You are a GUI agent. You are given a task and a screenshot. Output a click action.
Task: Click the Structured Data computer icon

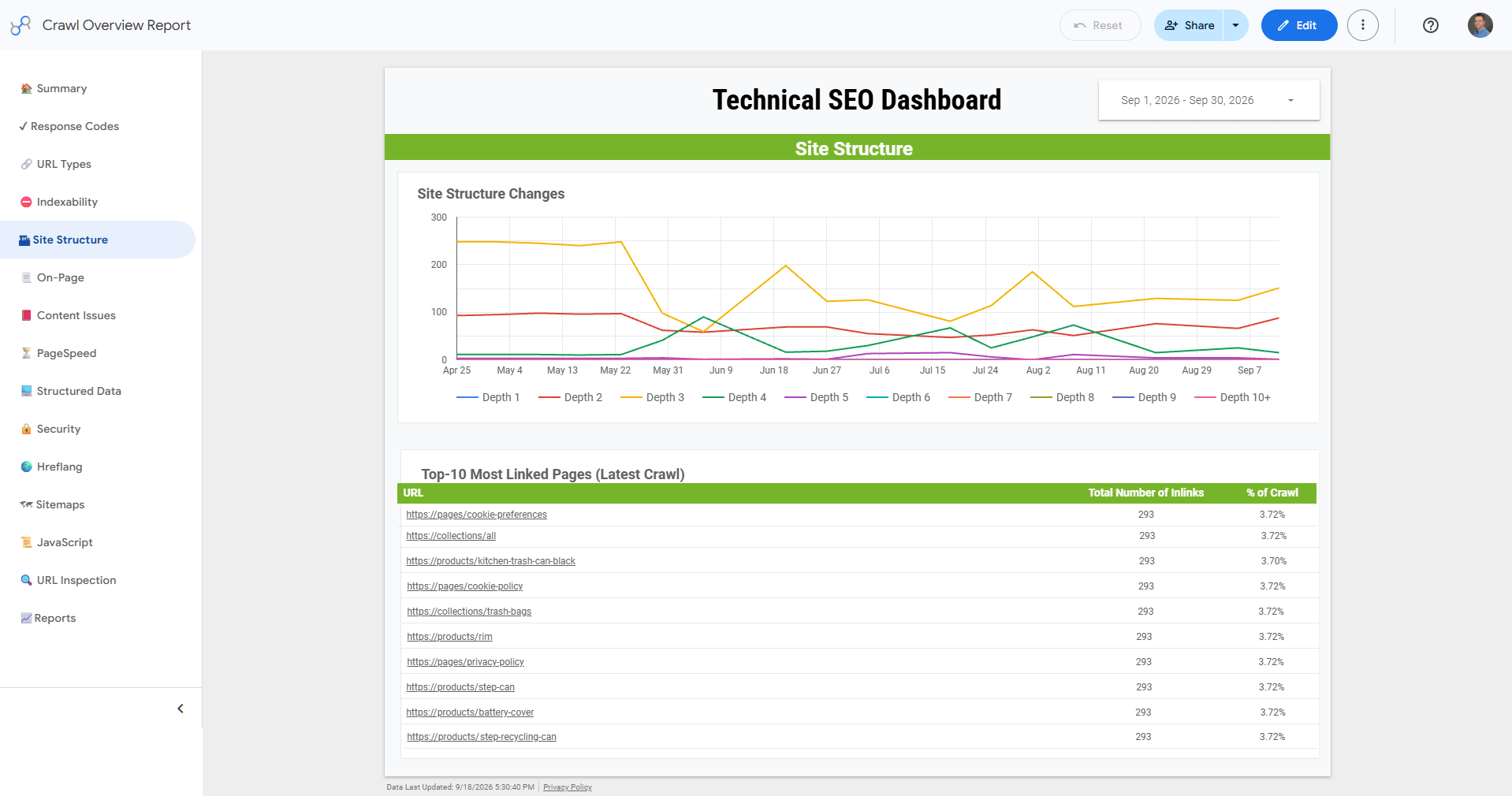26,391
